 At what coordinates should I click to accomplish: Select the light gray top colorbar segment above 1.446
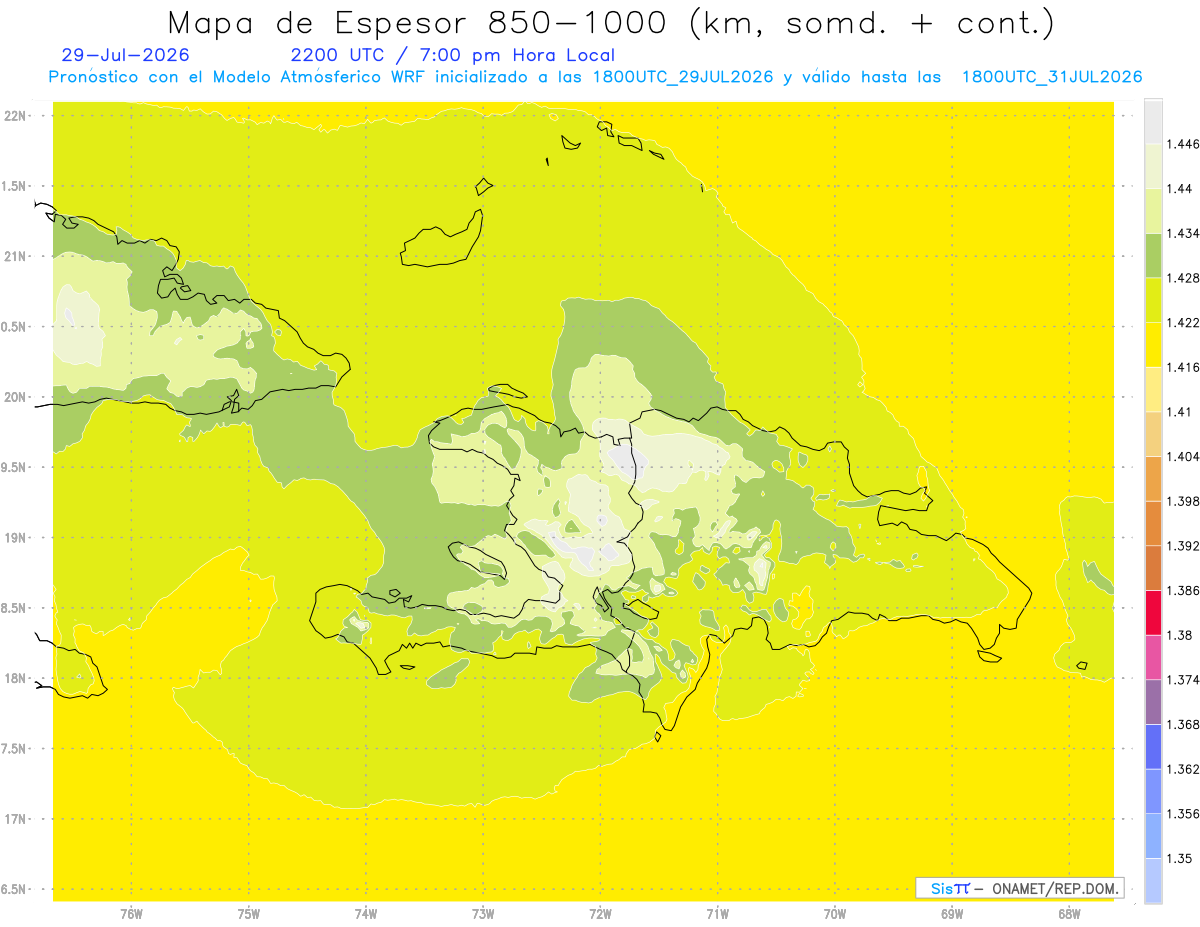click(1153, 122)
